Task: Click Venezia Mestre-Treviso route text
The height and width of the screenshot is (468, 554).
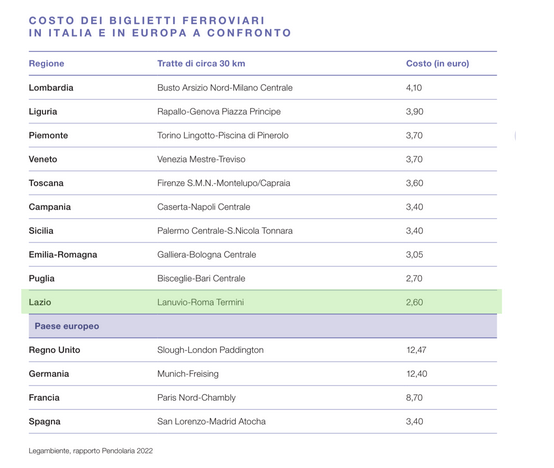Action: (x=201, y=159)
